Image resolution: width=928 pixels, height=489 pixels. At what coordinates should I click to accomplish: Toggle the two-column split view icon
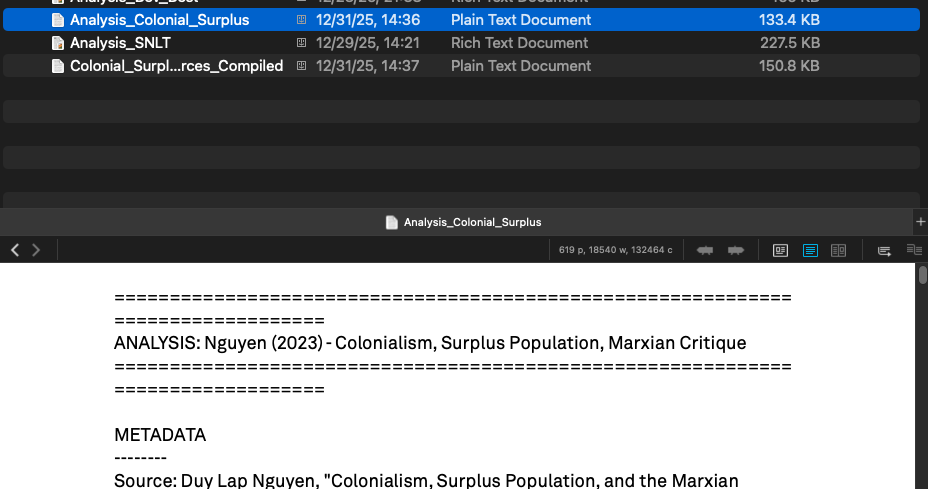coord(839,250)
